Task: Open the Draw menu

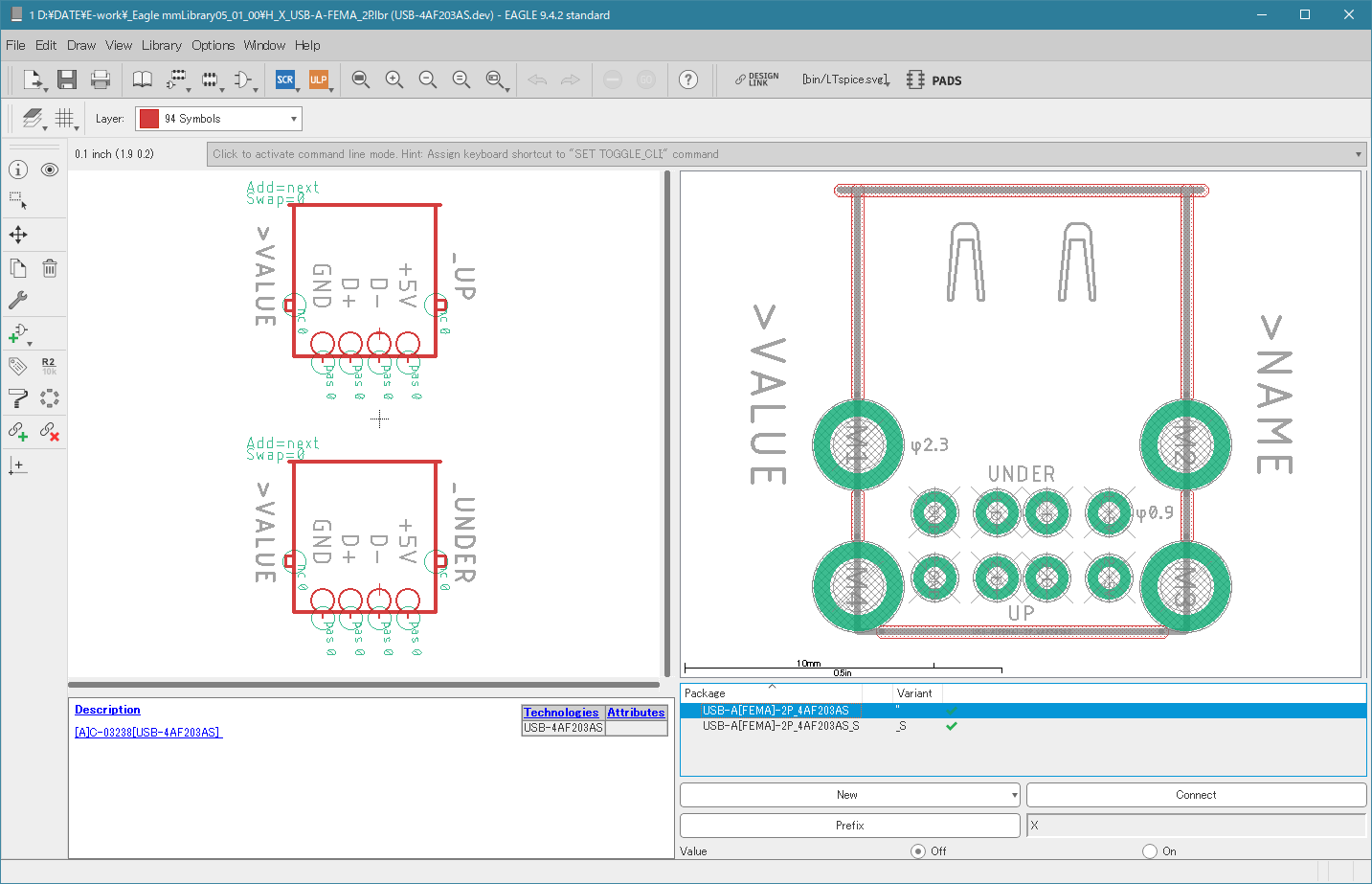Action: coord(81,45)
